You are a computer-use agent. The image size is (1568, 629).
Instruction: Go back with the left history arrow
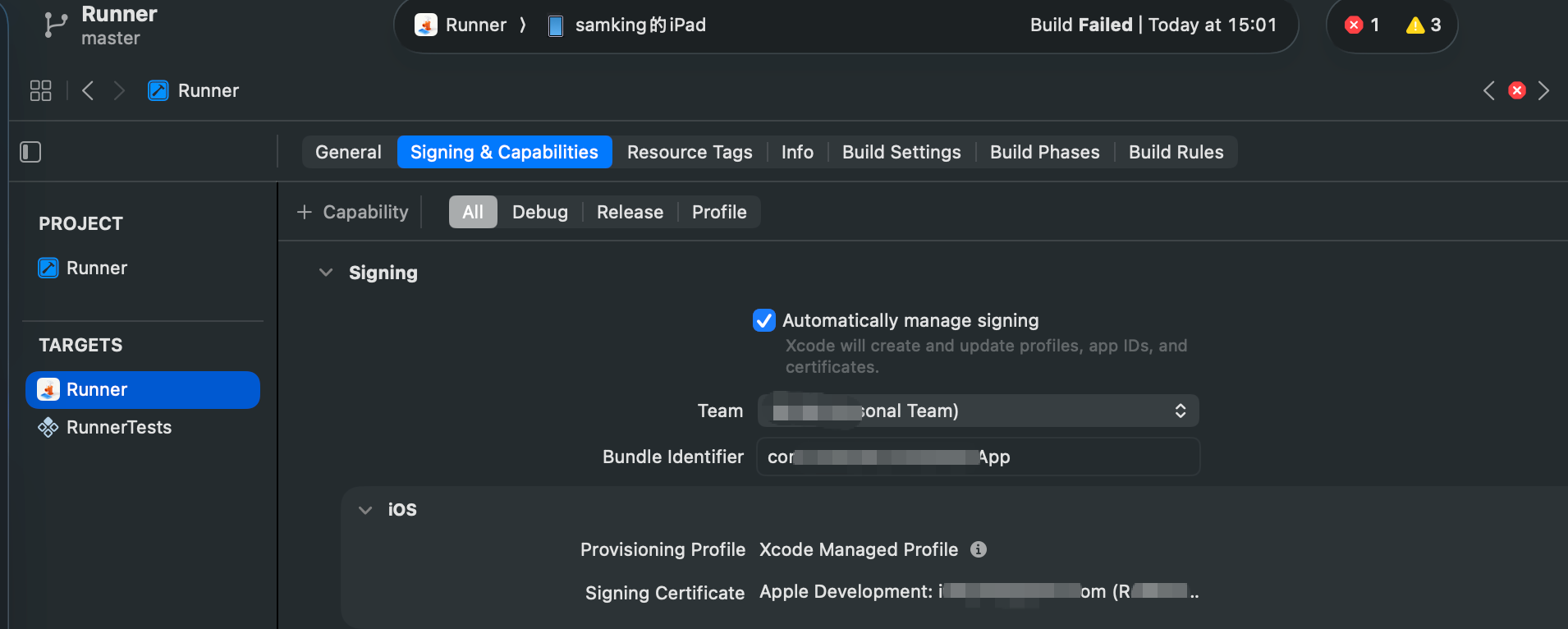tap(88, 90)
